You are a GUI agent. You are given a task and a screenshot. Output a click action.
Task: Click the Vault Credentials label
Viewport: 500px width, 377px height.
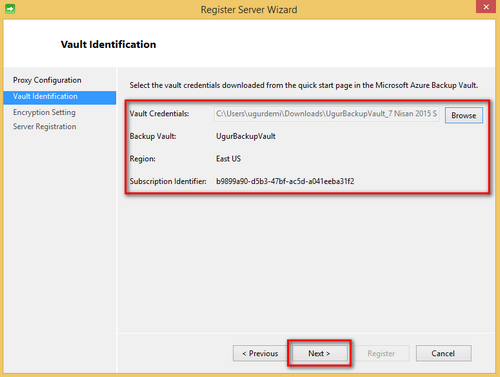pos(159,114)
